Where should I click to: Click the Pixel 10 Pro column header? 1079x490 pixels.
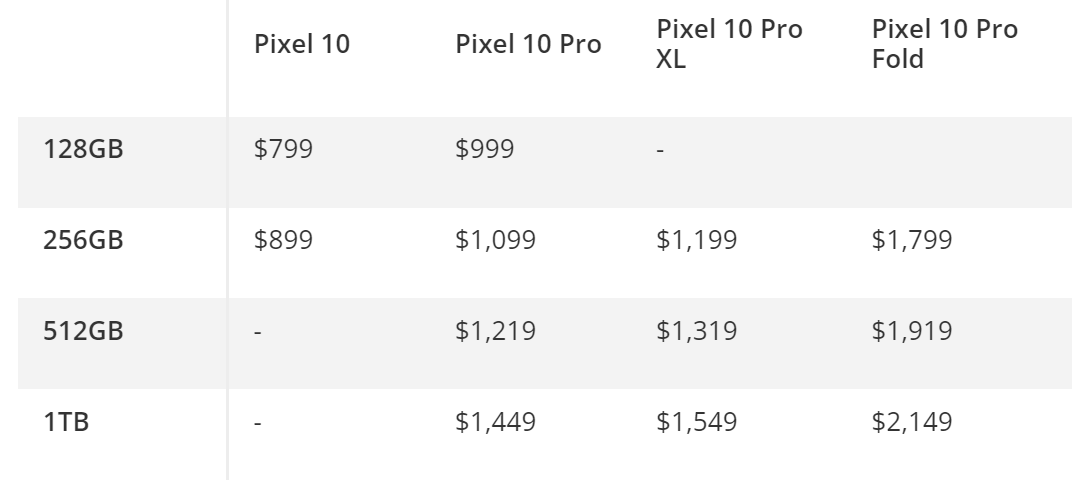click(x=528, y=45)
